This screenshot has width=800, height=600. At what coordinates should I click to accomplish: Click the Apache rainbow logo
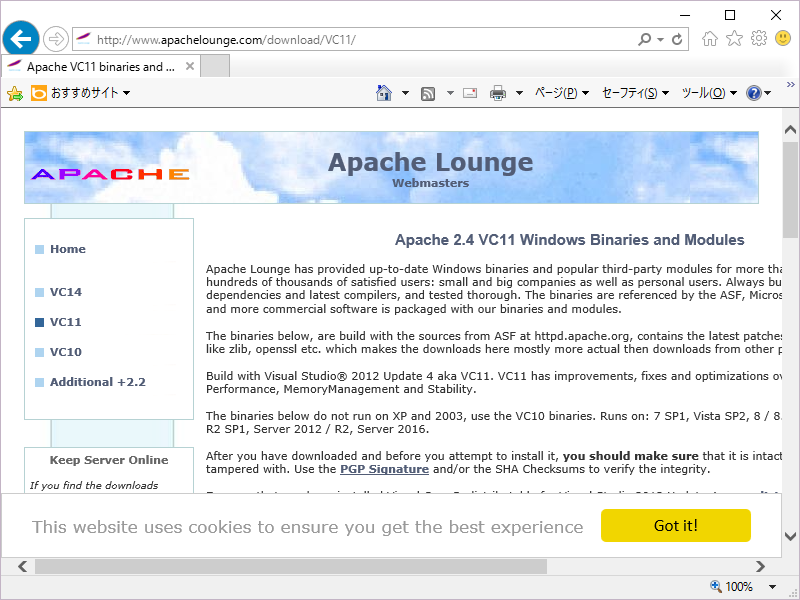[110, 174]
